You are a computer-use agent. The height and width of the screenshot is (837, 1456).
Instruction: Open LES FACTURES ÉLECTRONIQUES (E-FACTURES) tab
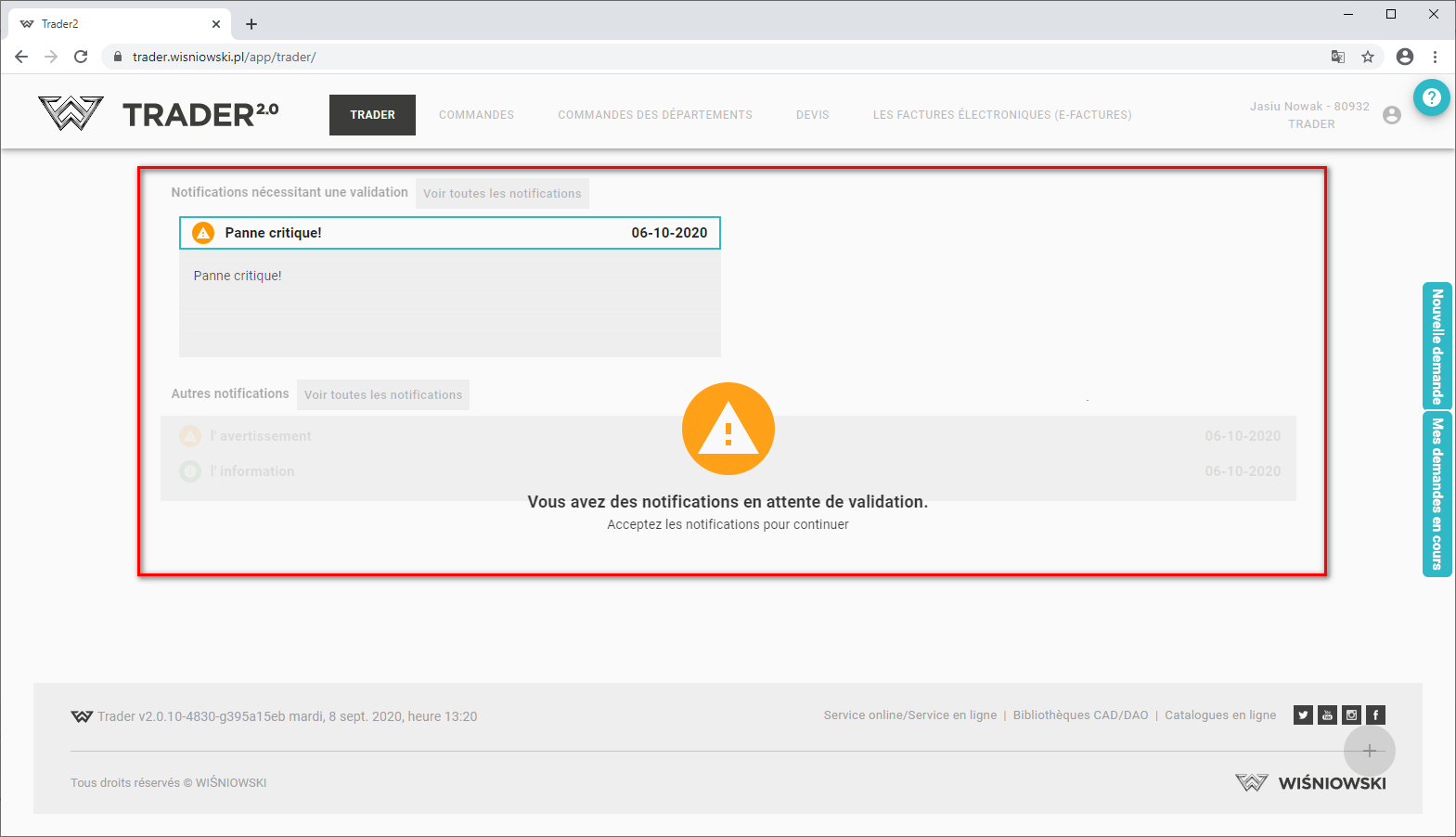pyautogui.click(x=1001, y=115)
